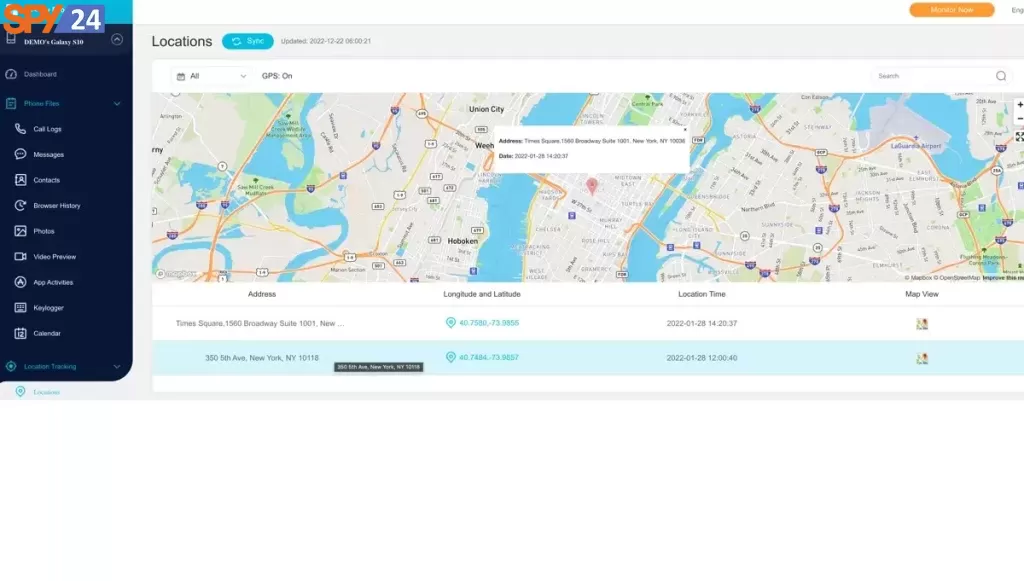Screen dimensions: 1024x581
Task: Click the GPS: On status label
Action: click(x=277, y=76)
